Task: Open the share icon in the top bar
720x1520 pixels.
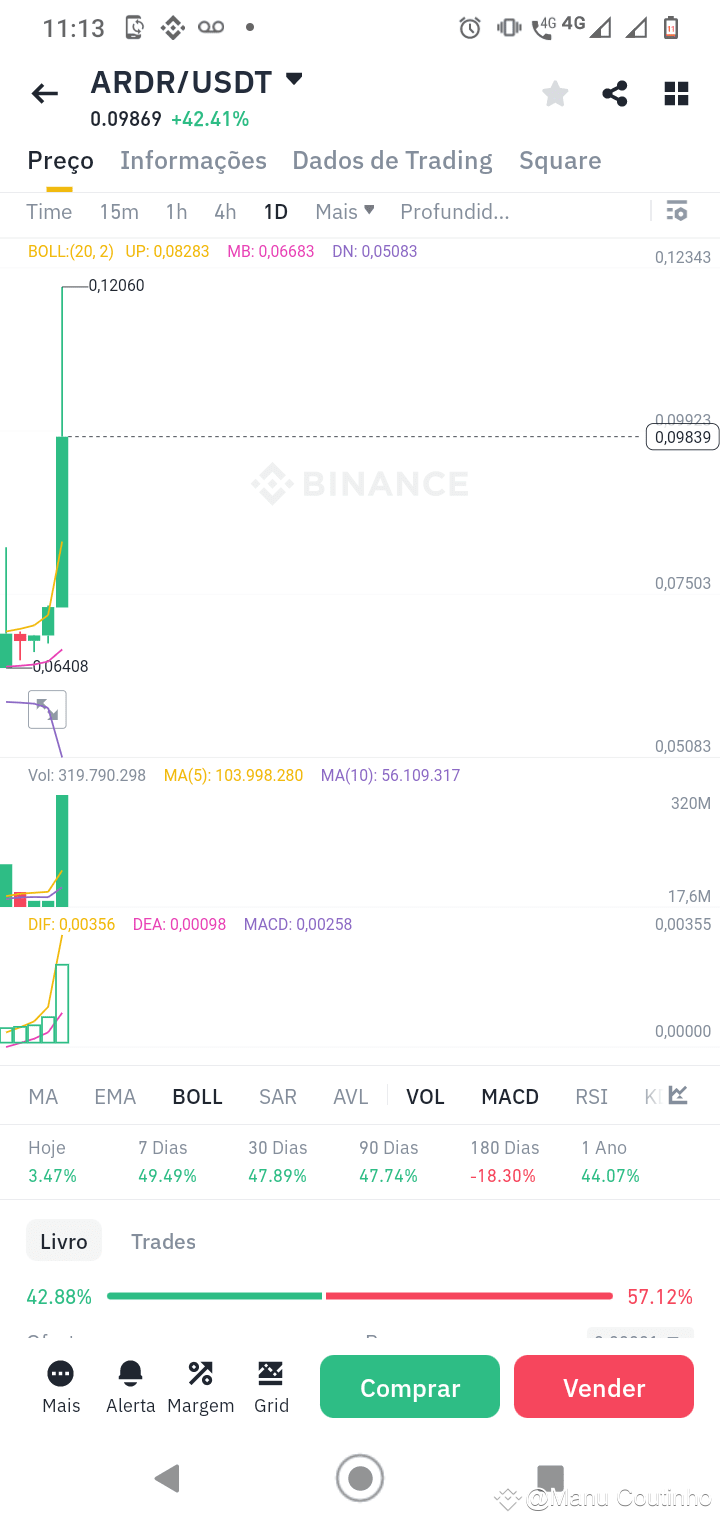Action: pos(614,93)
